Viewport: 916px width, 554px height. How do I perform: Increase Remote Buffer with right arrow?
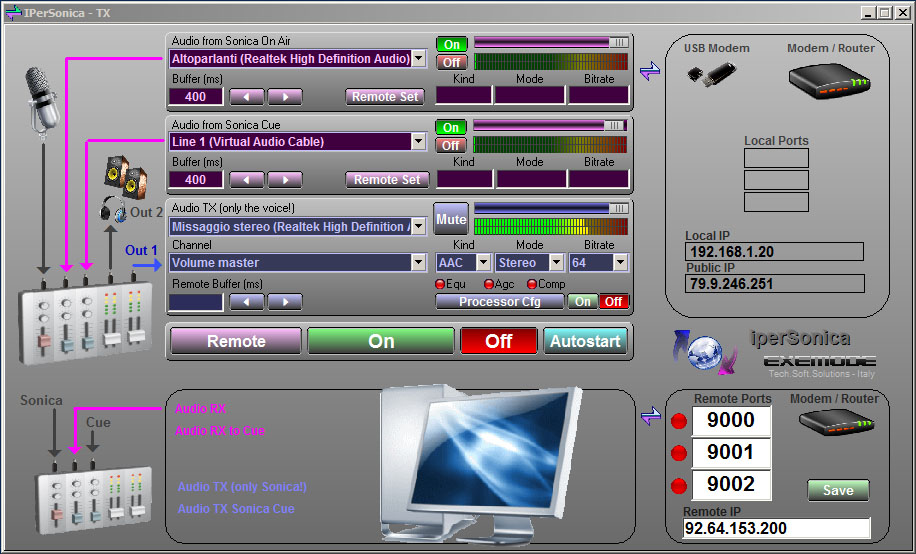285,302
